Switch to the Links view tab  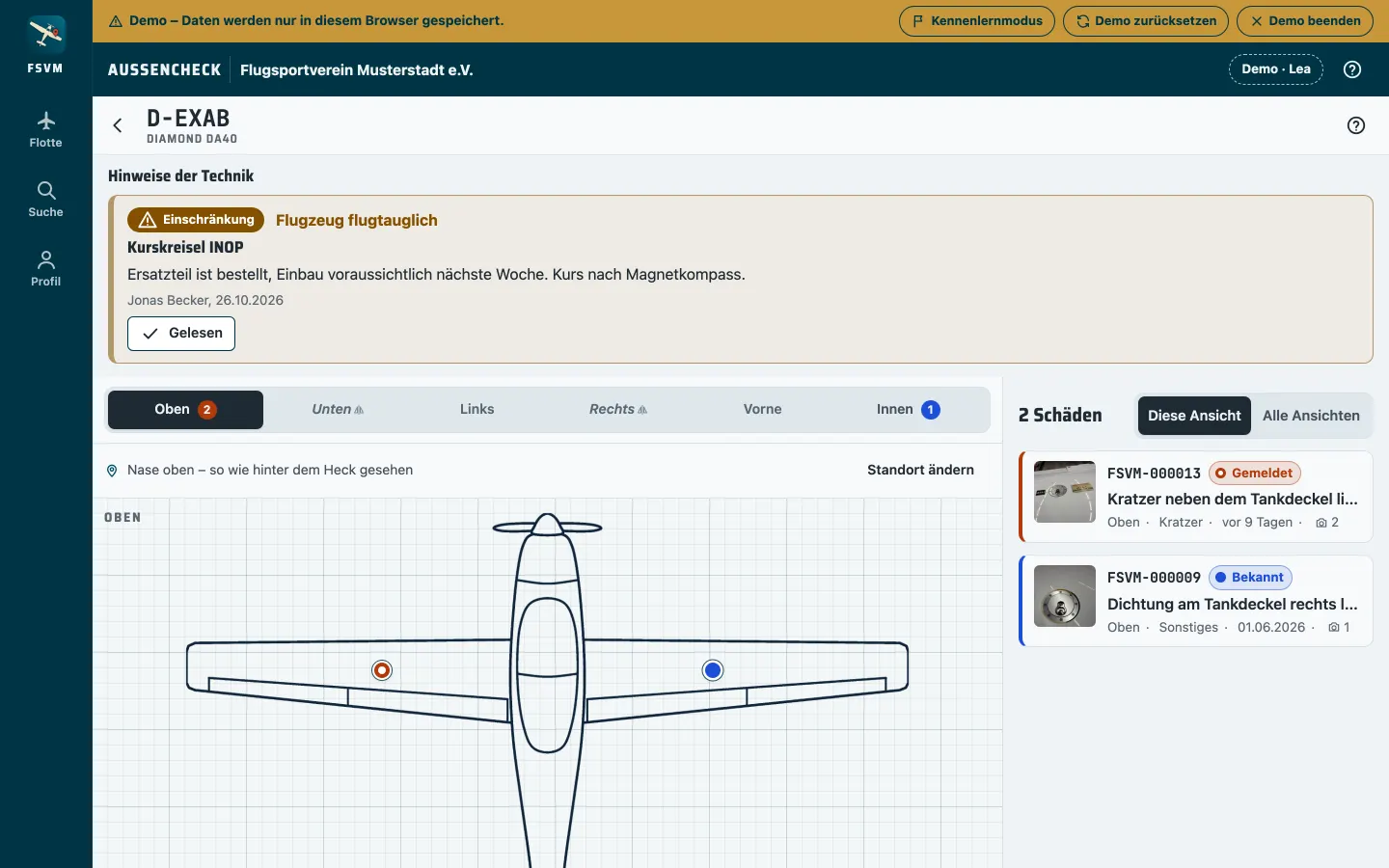click(477, 410)
